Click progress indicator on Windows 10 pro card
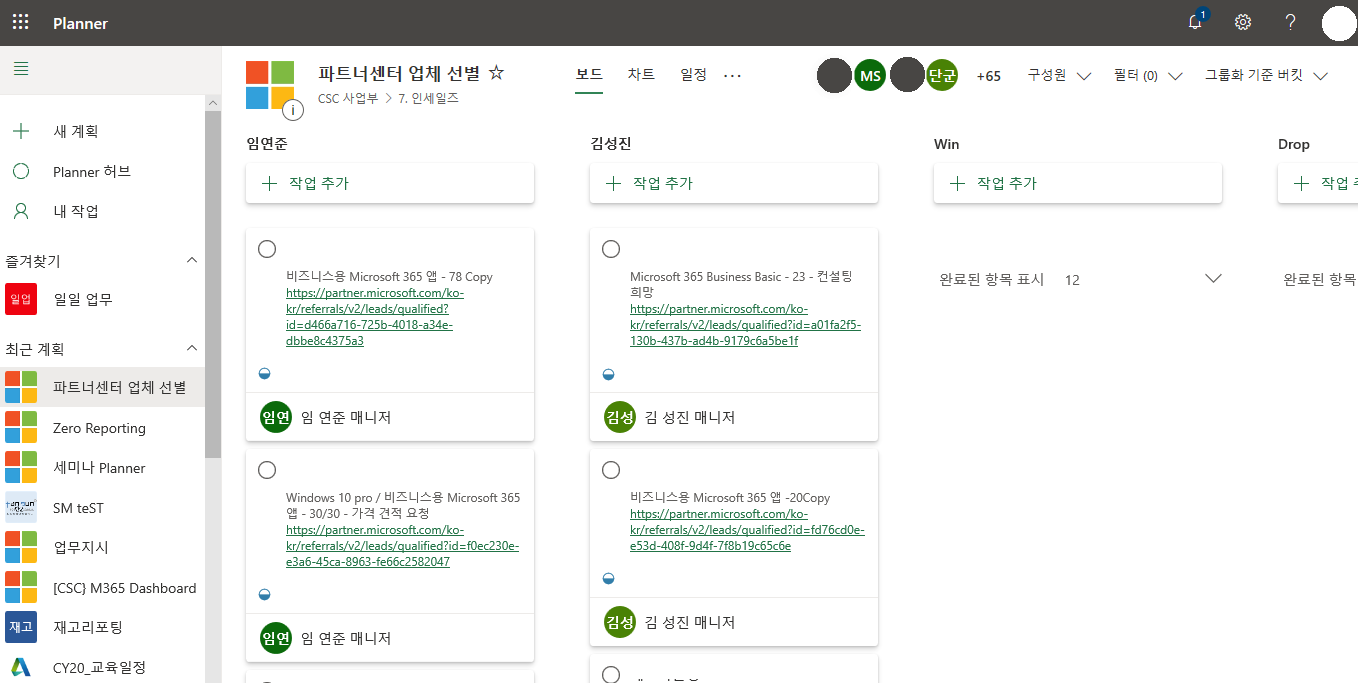This screenshot has height=683, width=1358. [265, 595]
